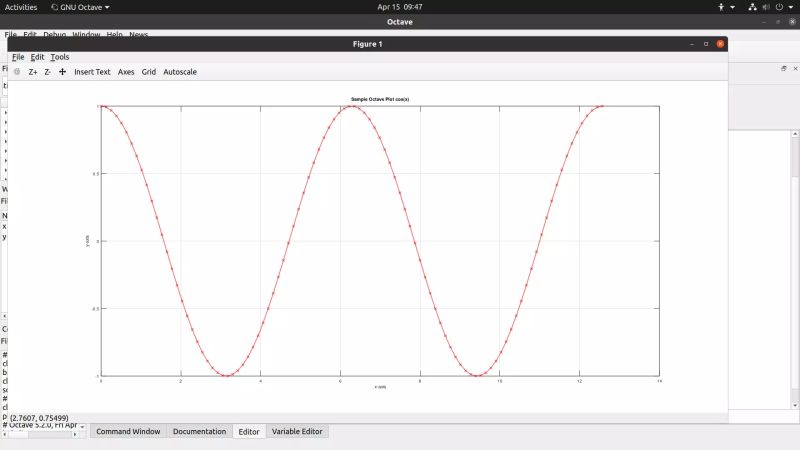Switch to the Variable Editor tab

pos(297,432)
